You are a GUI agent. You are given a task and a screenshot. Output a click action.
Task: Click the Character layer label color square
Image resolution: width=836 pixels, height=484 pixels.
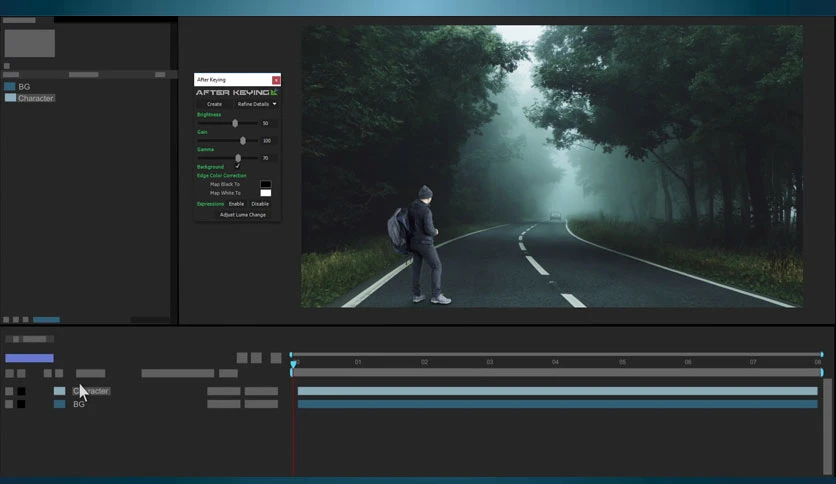[59, 391]
